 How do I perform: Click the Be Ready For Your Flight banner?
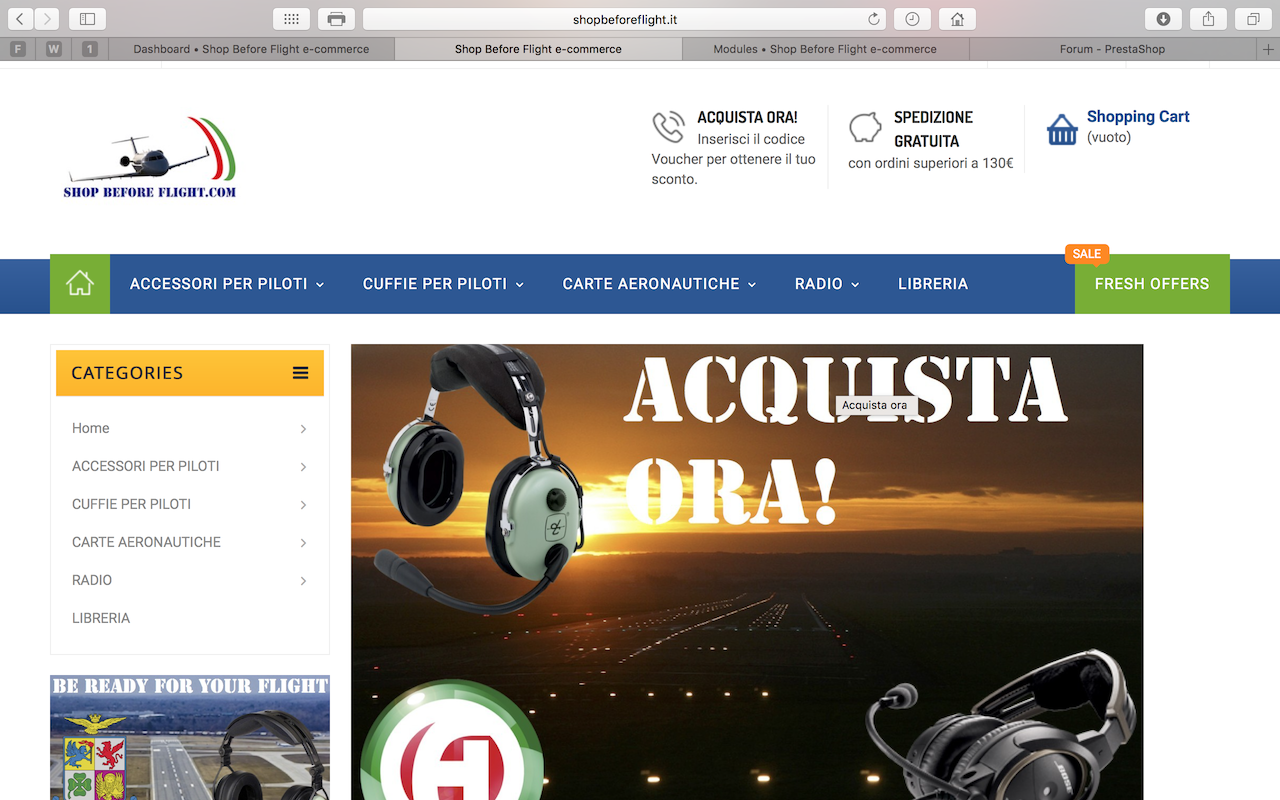(190, 737)
